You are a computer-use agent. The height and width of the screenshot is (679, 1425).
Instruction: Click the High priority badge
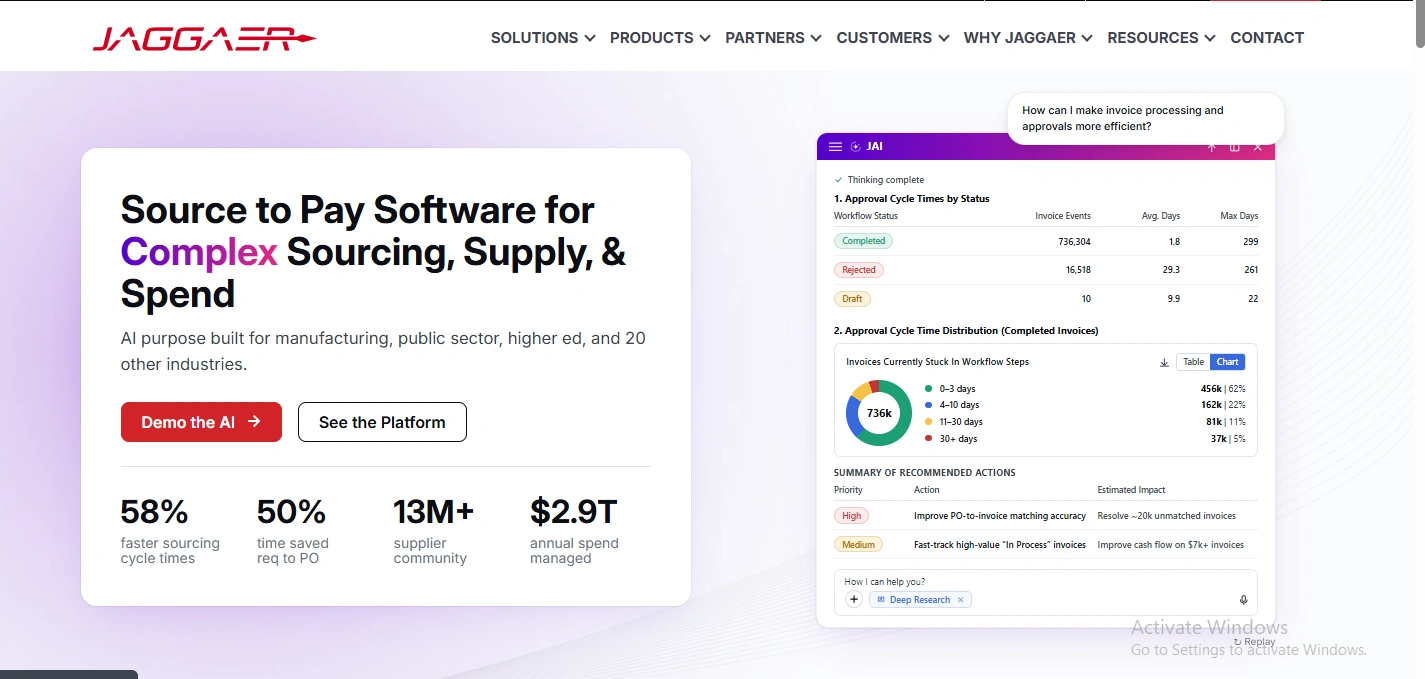pos(851,516)
